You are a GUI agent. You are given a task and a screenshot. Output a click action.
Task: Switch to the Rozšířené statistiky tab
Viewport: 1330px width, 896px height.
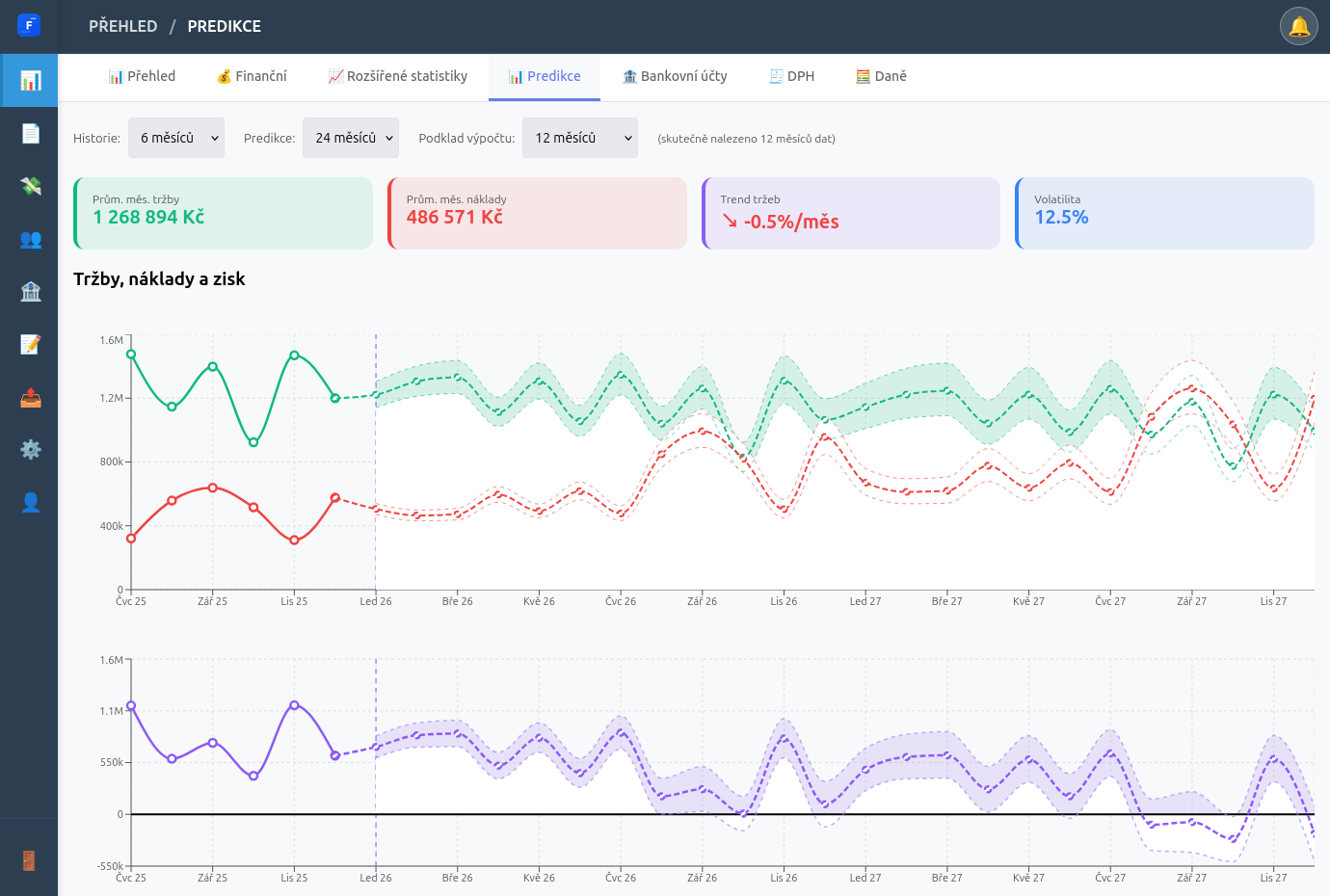[397, 76]
